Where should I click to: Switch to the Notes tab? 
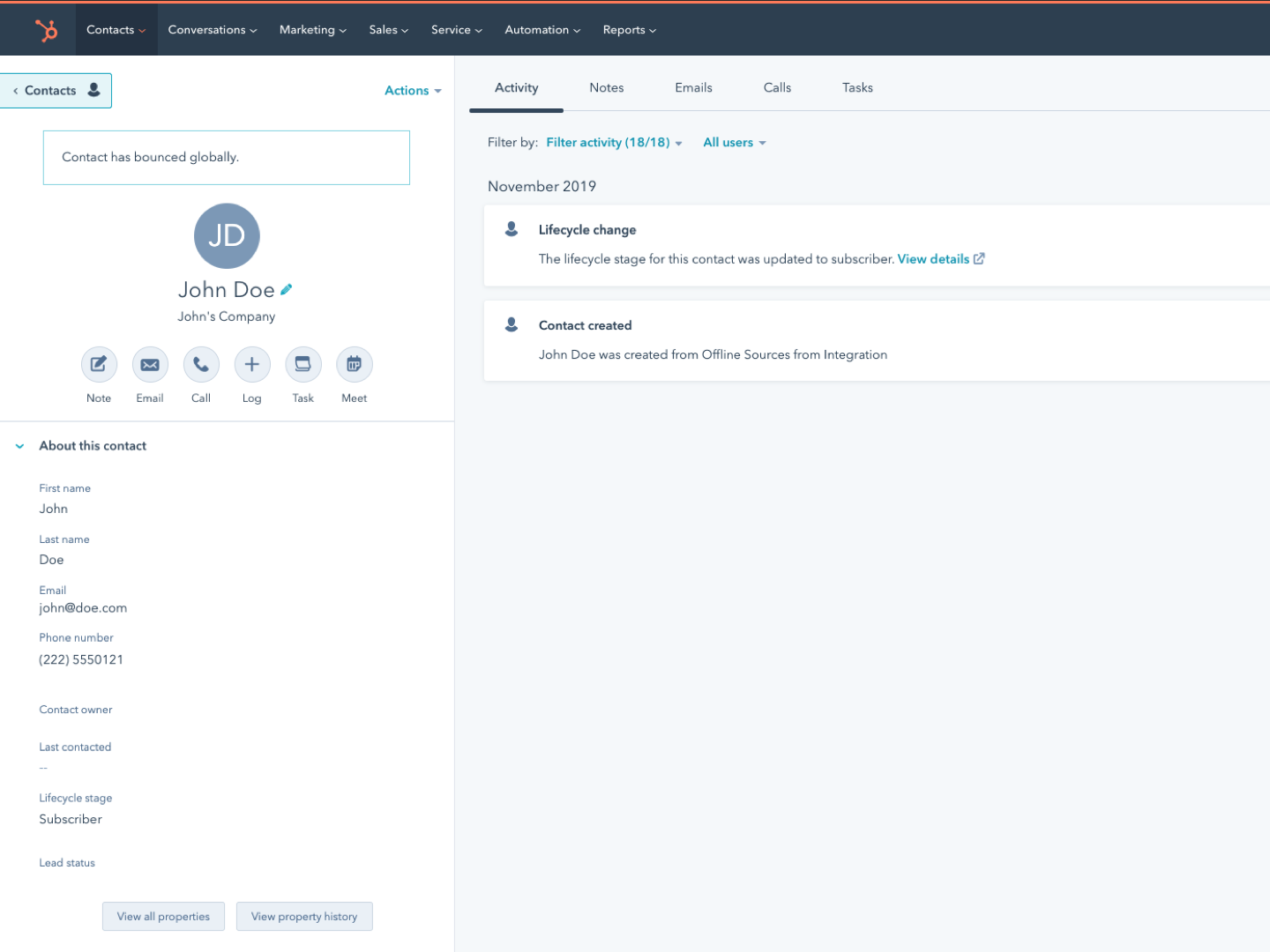click(607, 88)
